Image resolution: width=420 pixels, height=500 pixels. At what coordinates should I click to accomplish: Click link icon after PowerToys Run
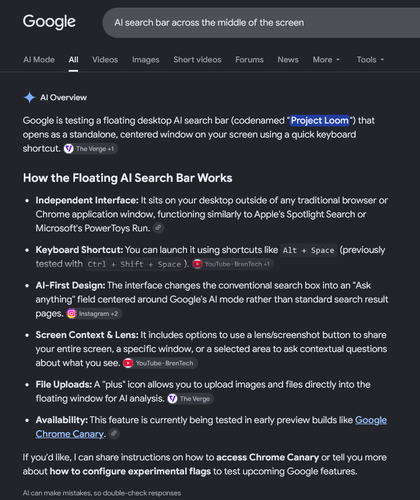click(158, 228)
